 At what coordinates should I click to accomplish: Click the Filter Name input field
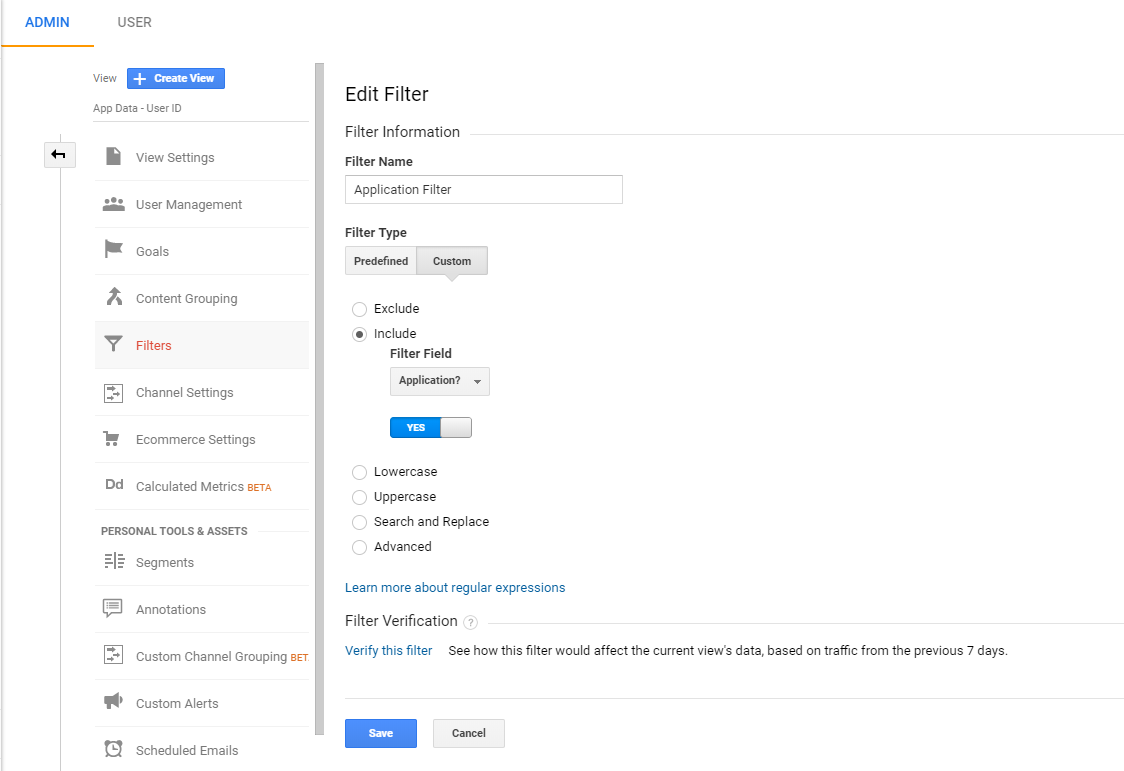tap(483, 189)
